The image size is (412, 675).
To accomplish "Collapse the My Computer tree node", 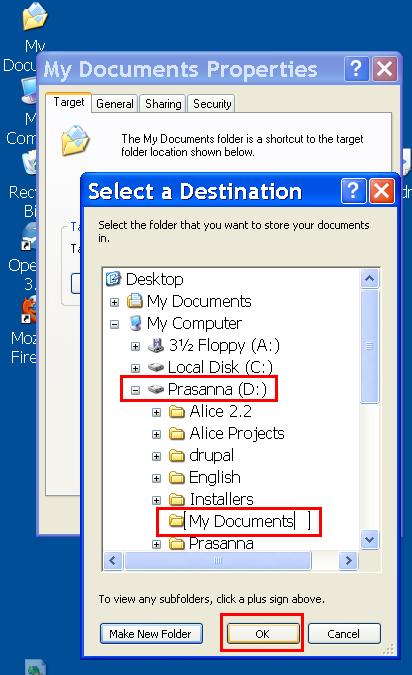I will 114,324.
